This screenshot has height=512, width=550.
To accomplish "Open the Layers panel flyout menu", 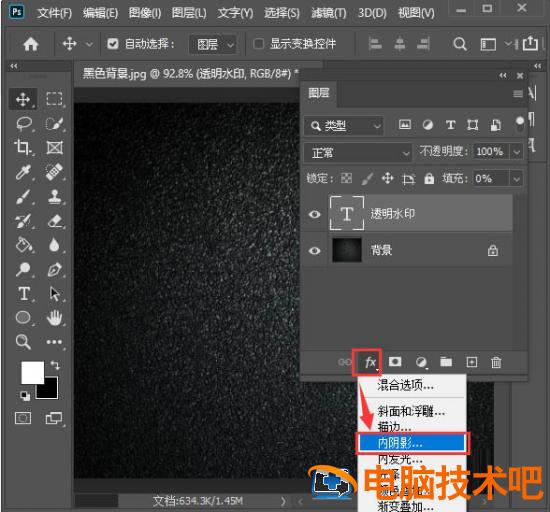I will click(x=518, y=94).
